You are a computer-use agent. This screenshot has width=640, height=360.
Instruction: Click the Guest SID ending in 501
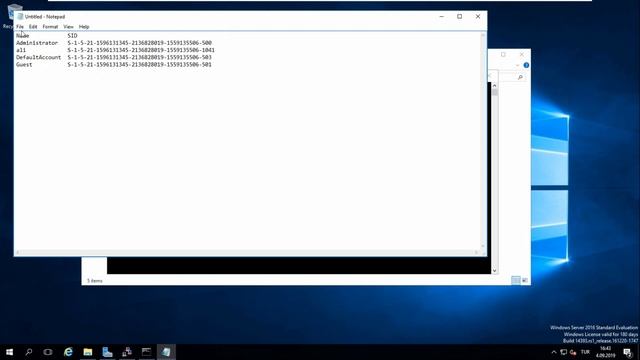coord(140,64)
